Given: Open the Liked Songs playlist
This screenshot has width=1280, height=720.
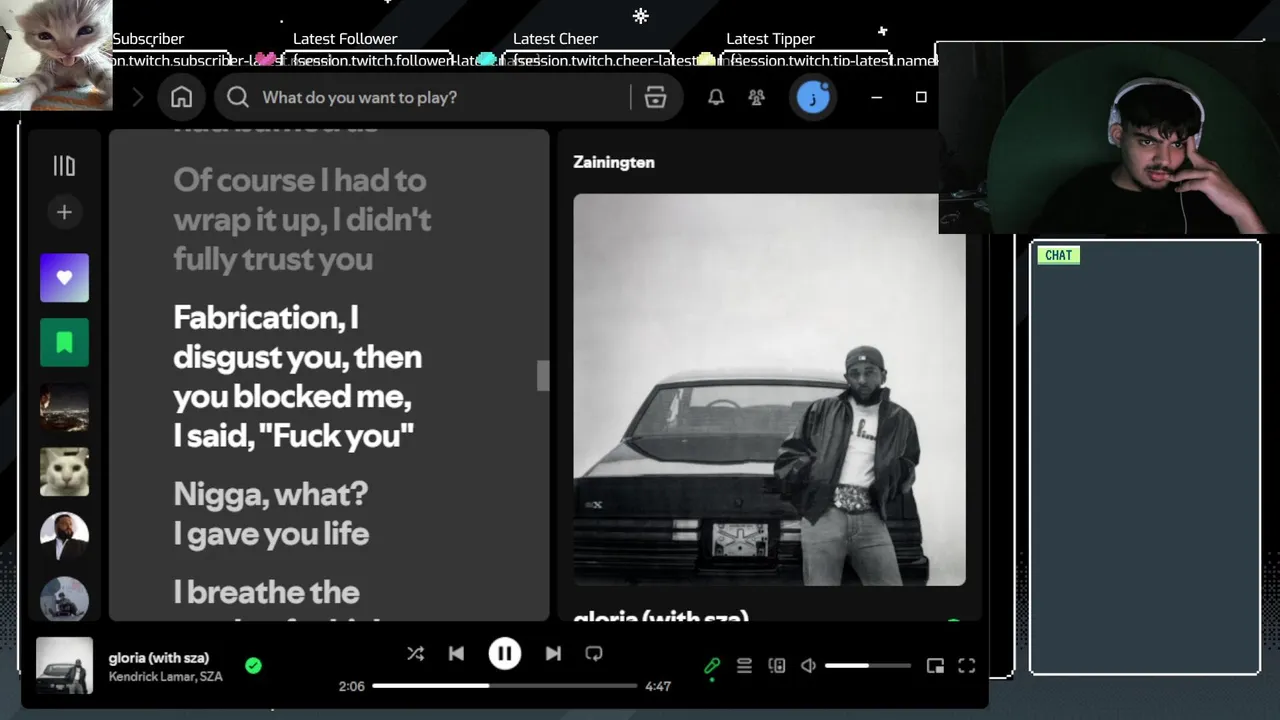Looking at the screenshot, I should (64, 278).
